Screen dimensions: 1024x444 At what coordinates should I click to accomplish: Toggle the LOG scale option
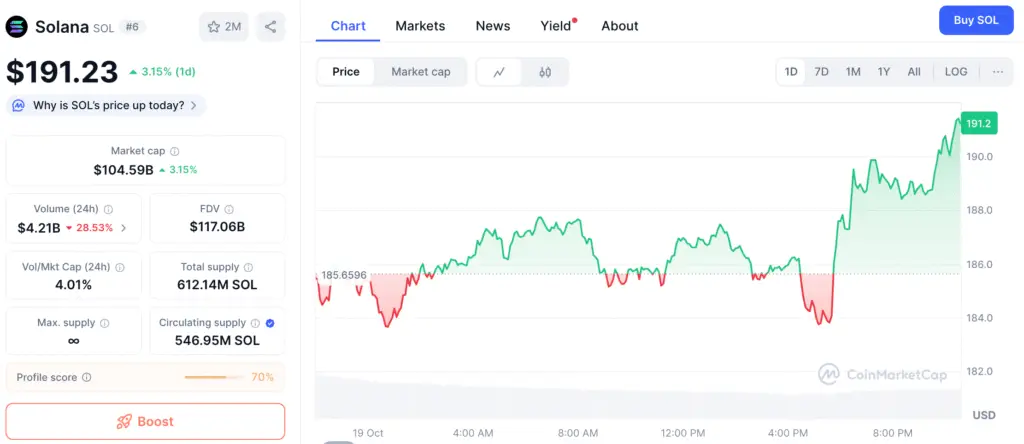956,72
